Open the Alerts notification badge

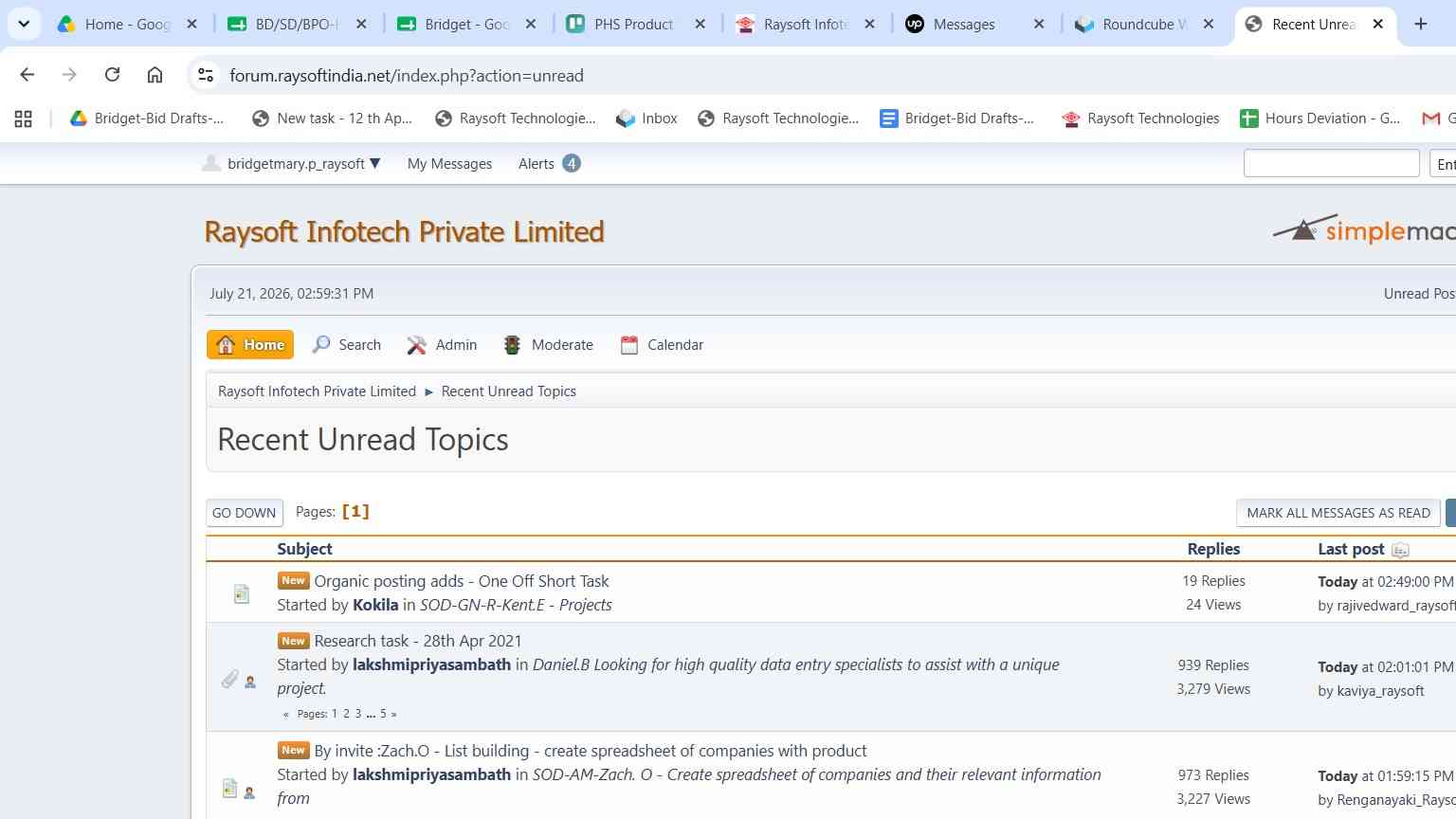tap(571, 163)
